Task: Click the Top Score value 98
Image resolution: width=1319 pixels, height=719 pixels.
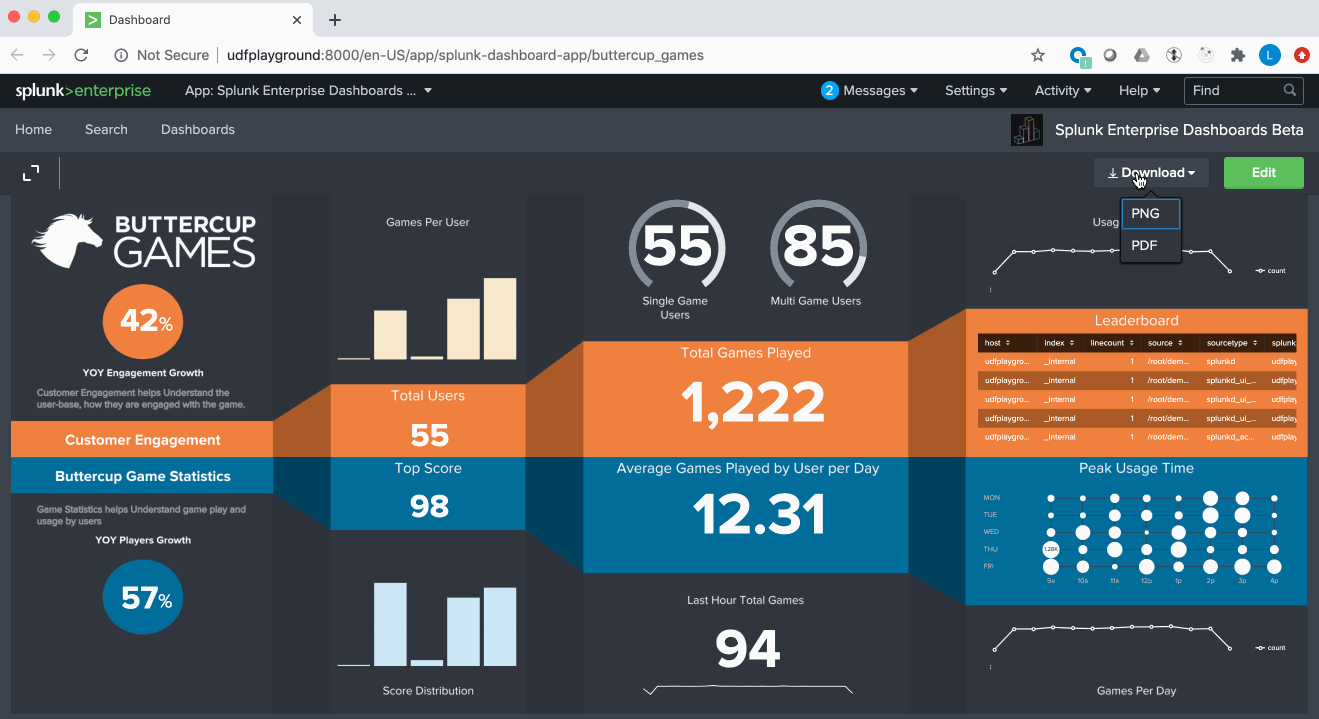Action: (x=429, y=506)
